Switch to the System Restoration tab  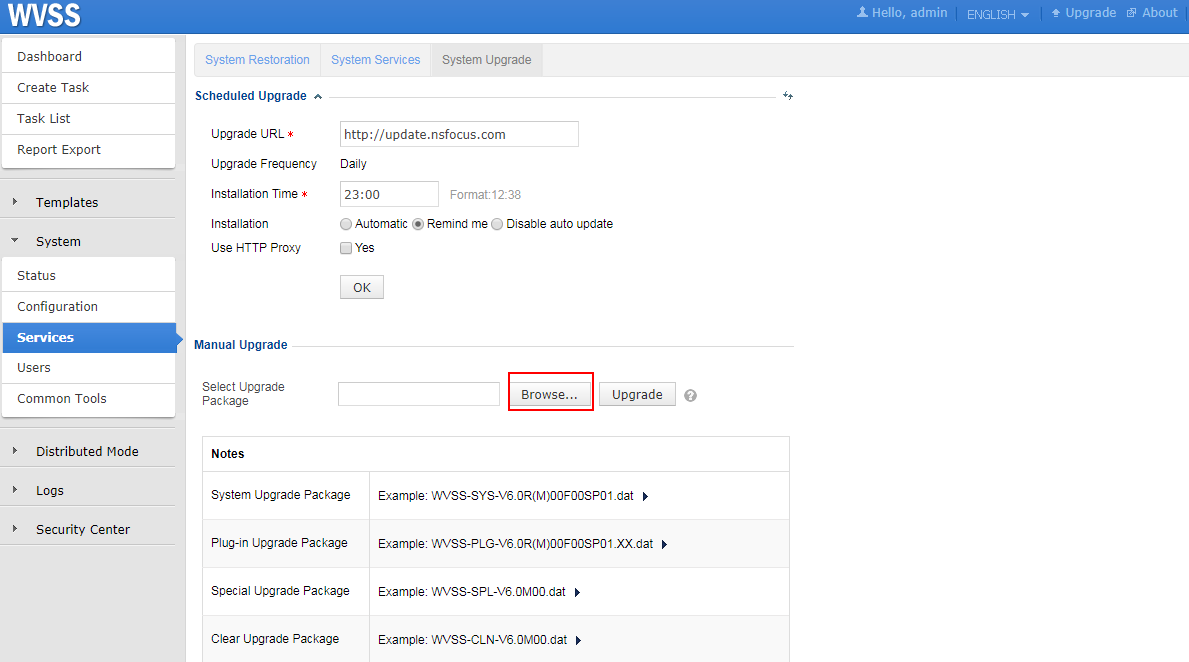(257, 60)
